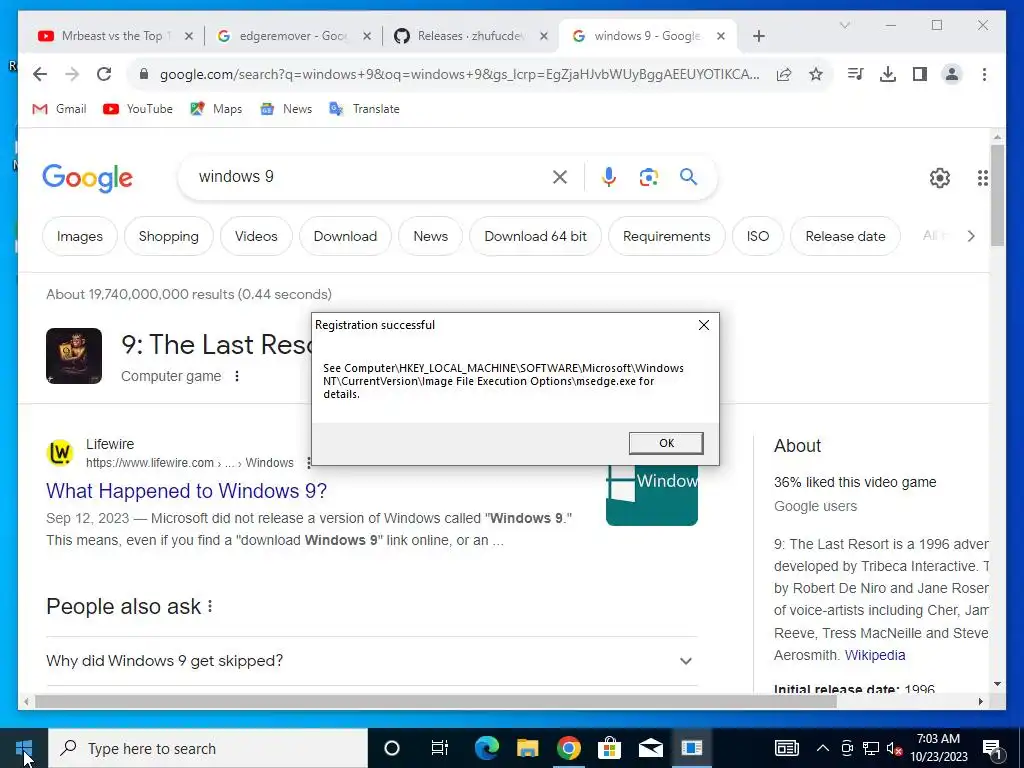
Task: Click OK in Registration successful dialog
Action: click(666, 443)
